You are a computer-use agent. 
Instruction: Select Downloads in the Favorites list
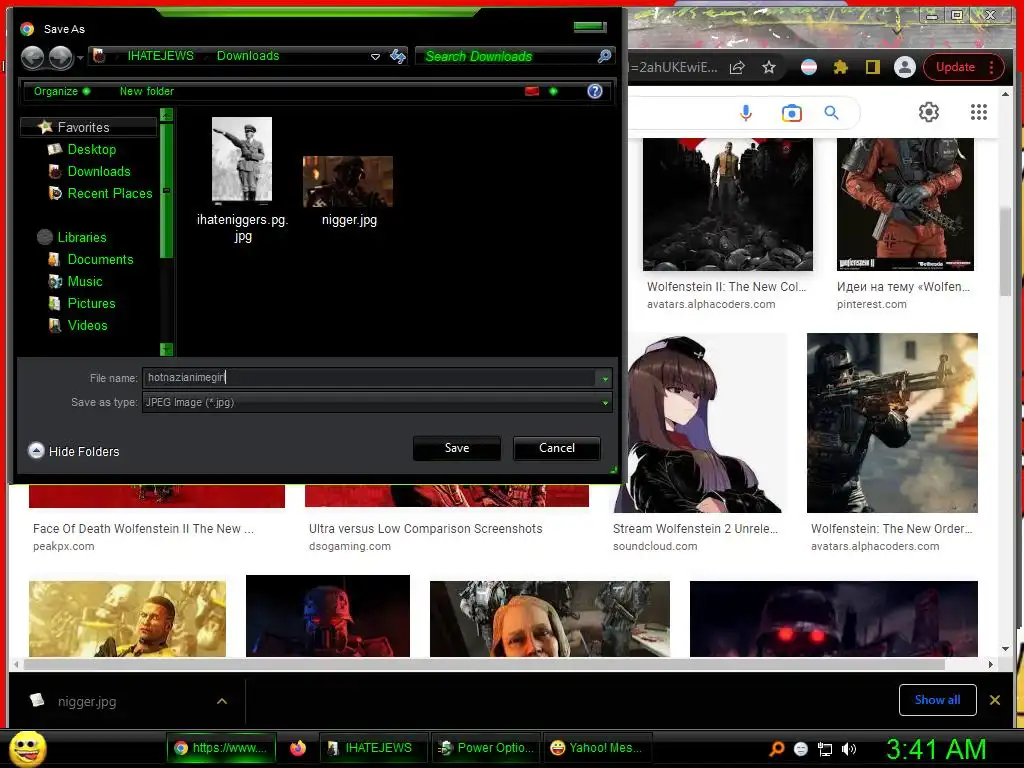pyautogui.click(x=99, y=172)
